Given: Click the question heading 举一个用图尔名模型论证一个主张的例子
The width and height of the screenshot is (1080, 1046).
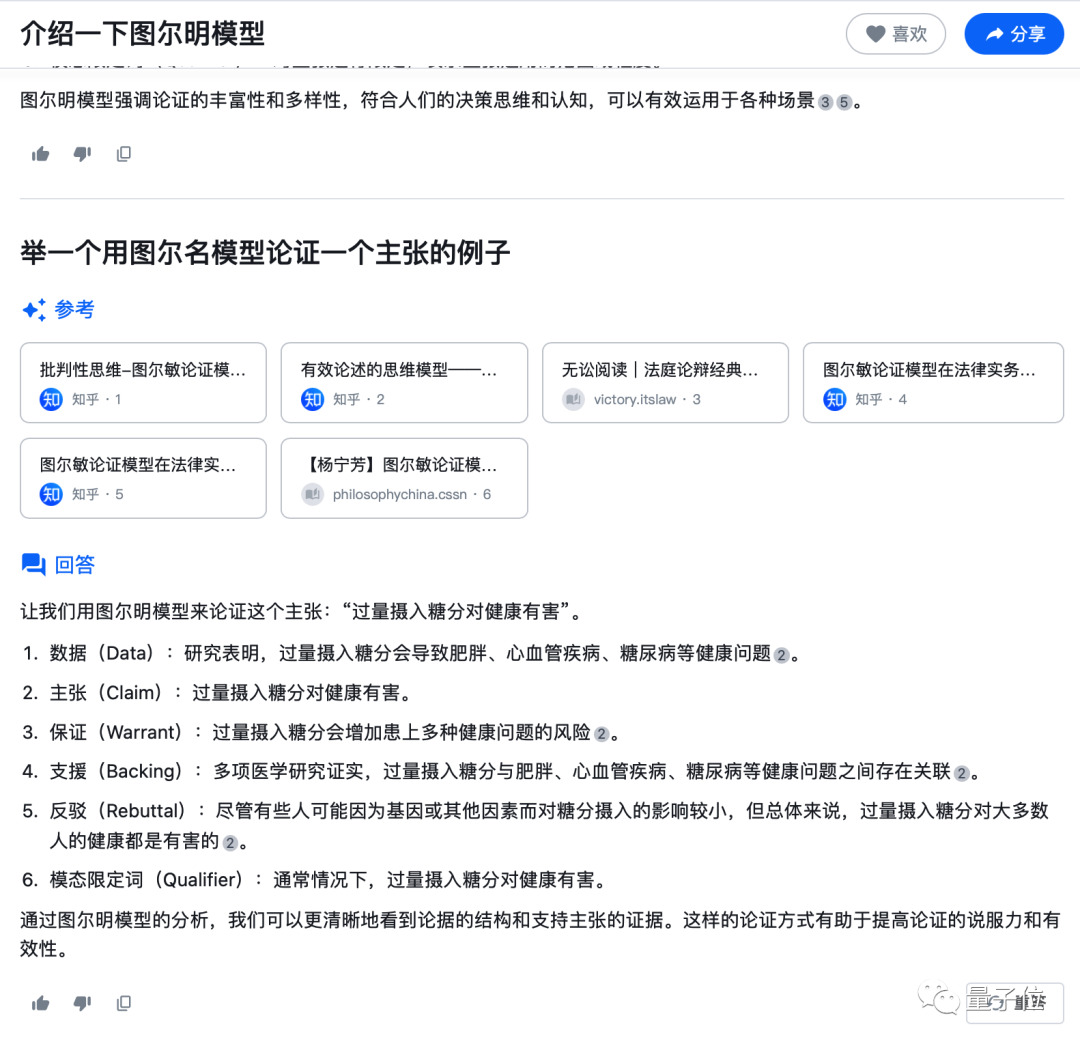Looking at the screenshot, I should (265, 253).
